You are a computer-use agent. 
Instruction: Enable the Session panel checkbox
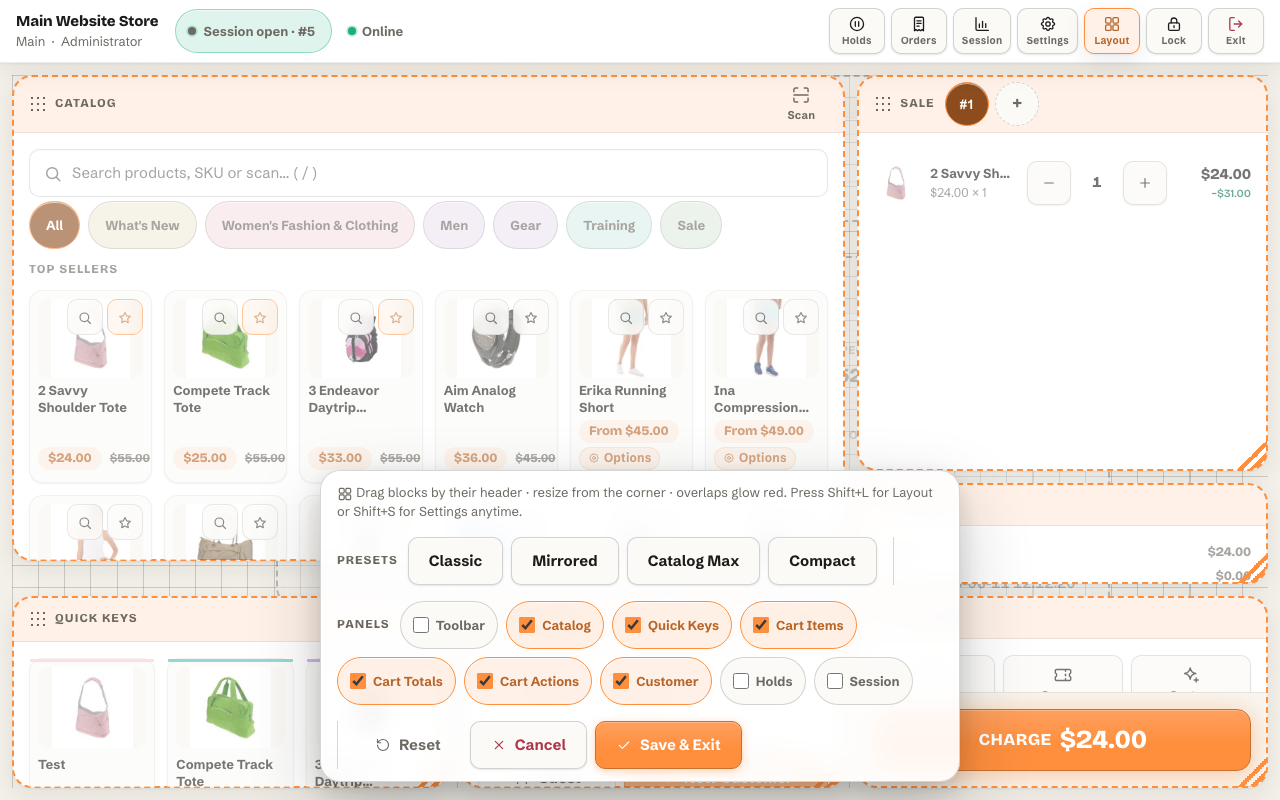coord(835,681)
